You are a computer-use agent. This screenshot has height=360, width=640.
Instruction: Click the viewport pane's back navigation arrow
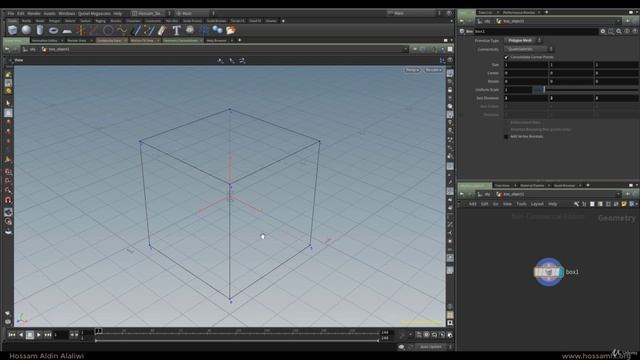coord(7,49)
